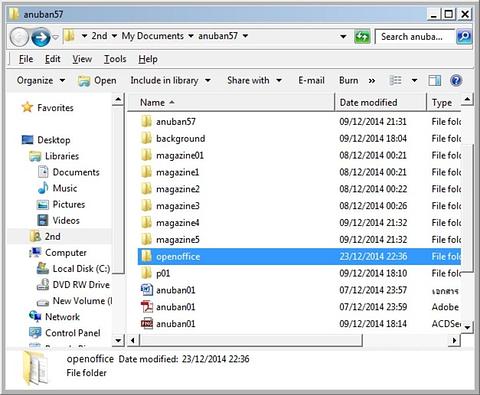The image size is (480, 395).
Task: Click the Control Panel icon
Action: (x=35, y=333)
